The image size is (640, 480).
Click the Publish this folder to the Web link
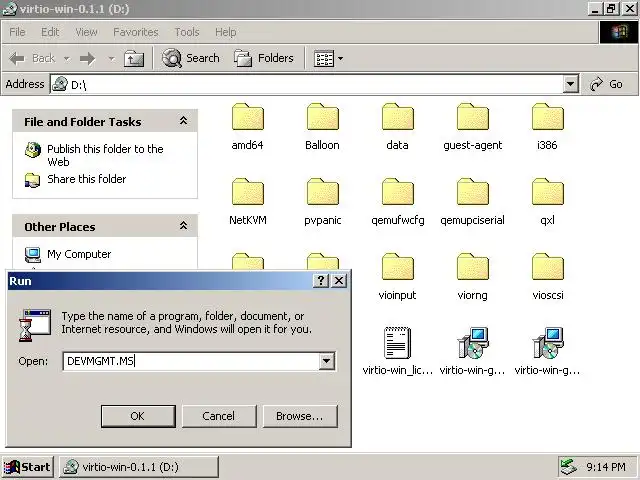tap(105, 155)
